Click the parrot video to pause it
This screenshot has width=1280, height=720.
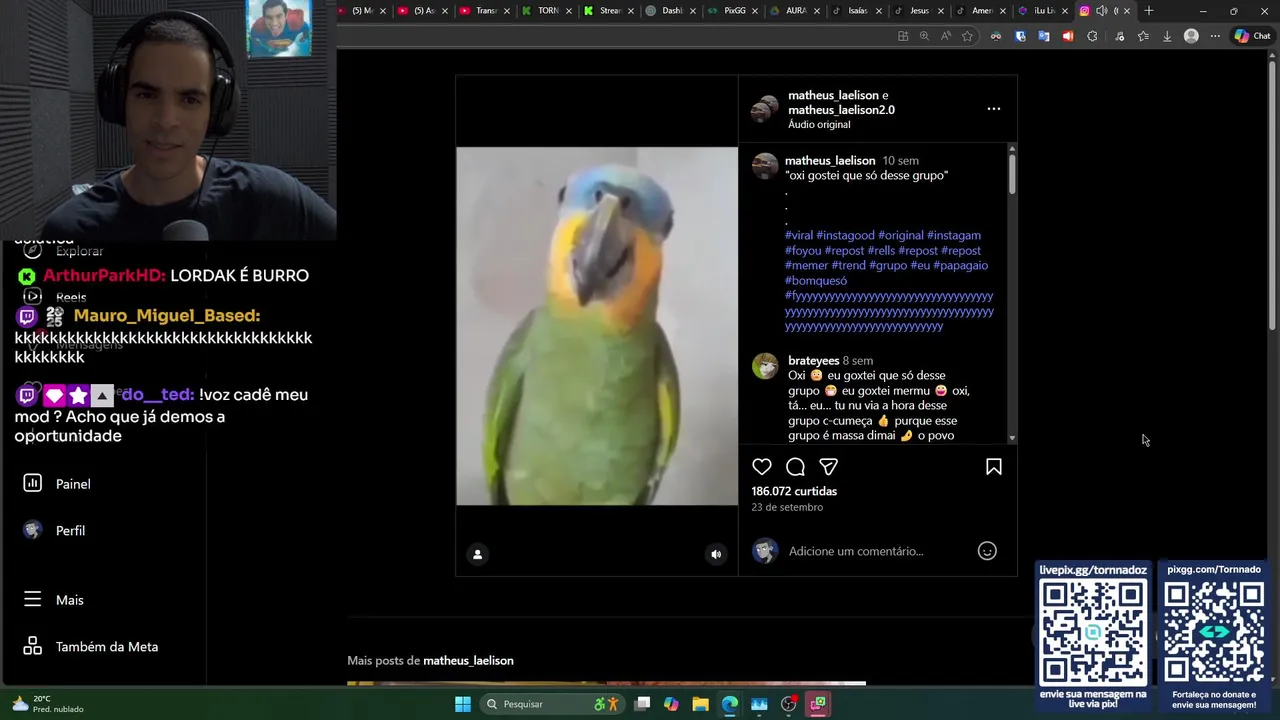(597, 326)
